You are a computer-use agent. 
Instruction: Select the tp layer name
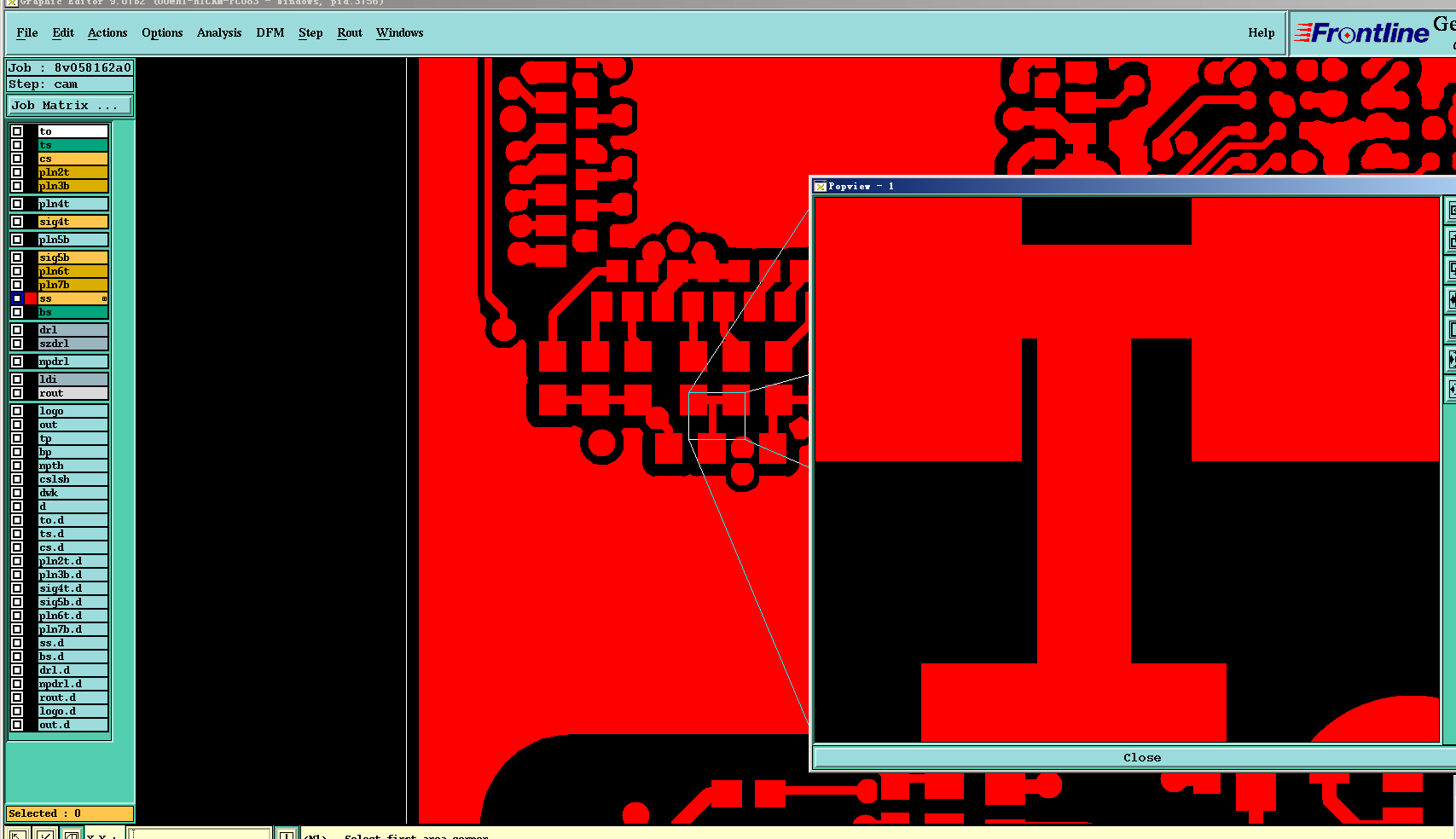click(73, 438)
